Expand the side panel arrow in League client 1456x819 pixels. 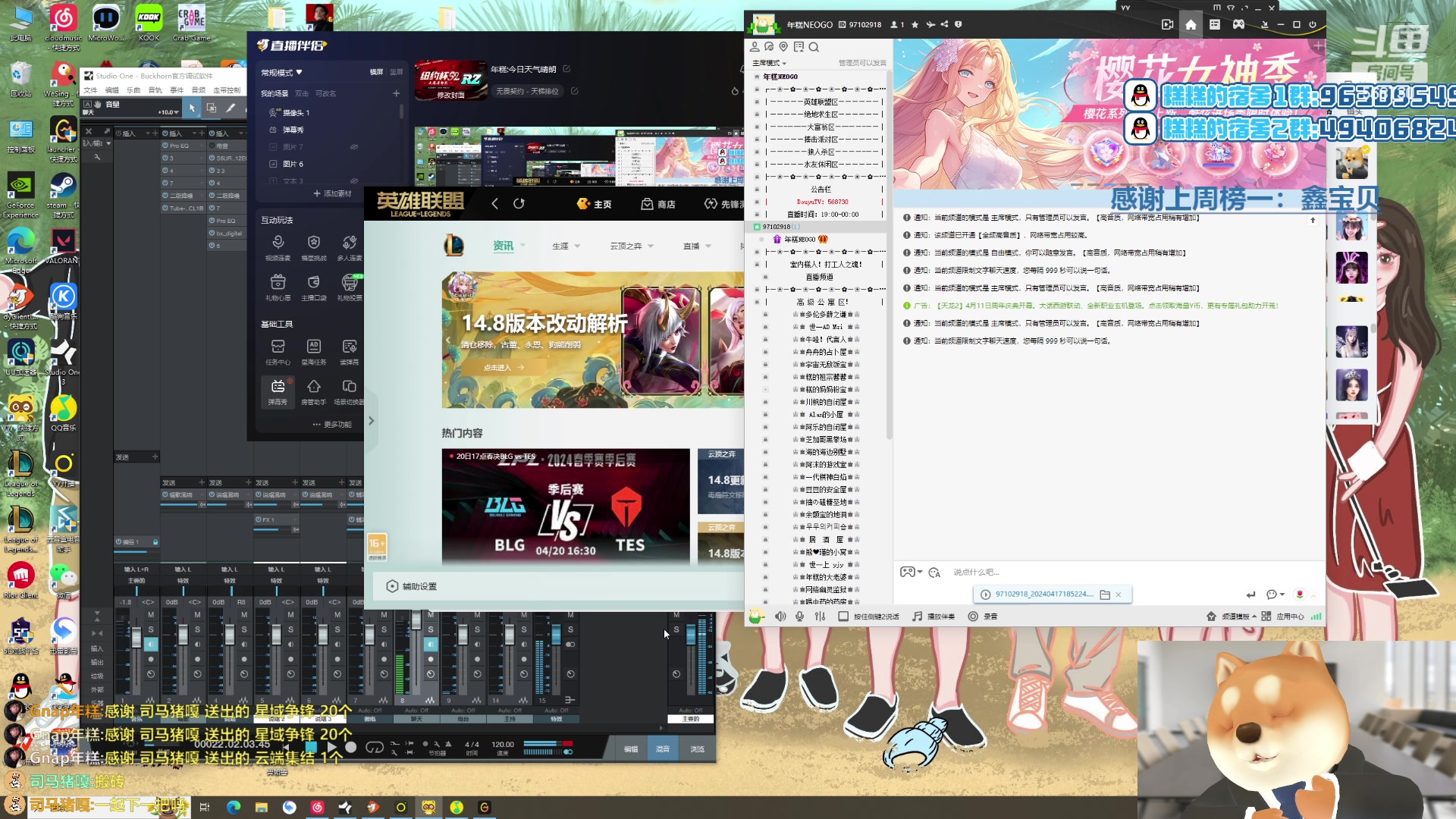point(371,420)
